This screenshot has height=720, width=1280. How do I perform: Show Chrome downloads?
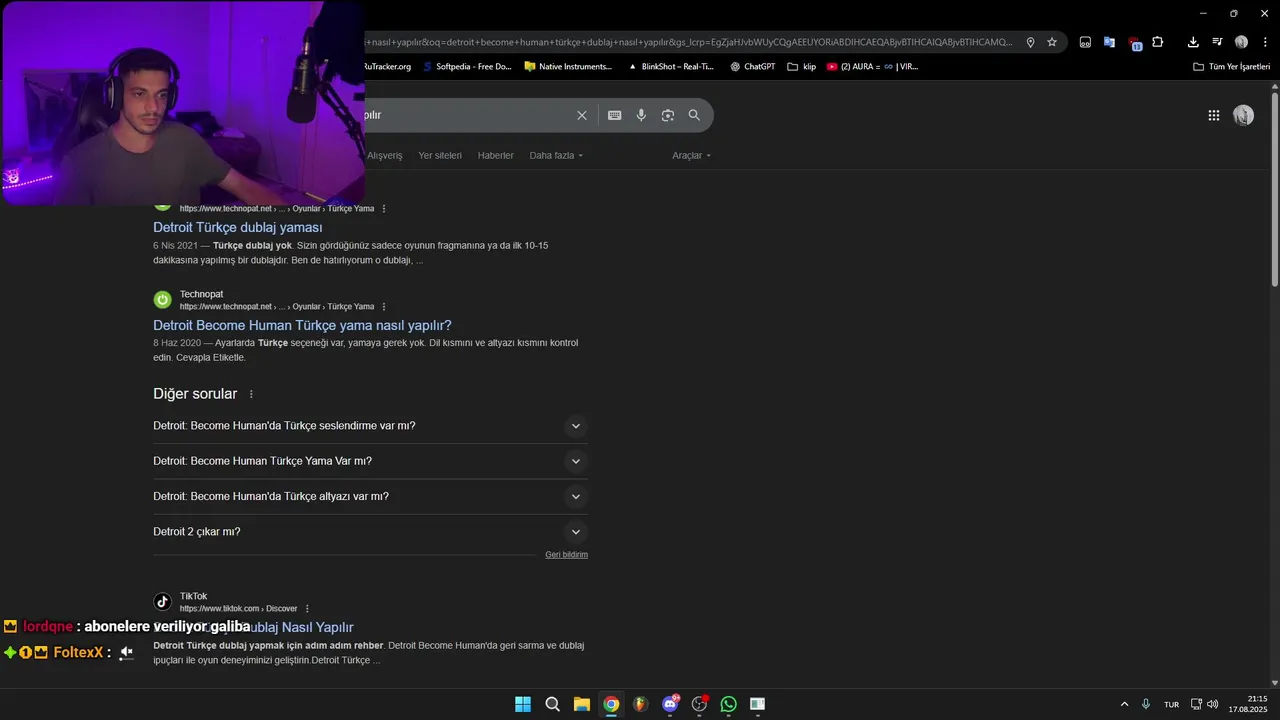(1193, 42)
